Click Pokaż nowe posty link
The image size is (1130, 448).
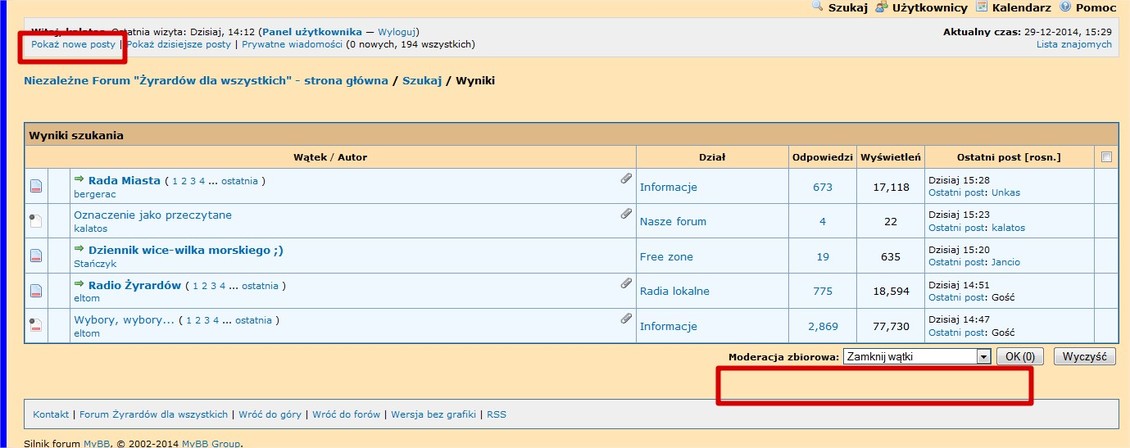(73, 45)
